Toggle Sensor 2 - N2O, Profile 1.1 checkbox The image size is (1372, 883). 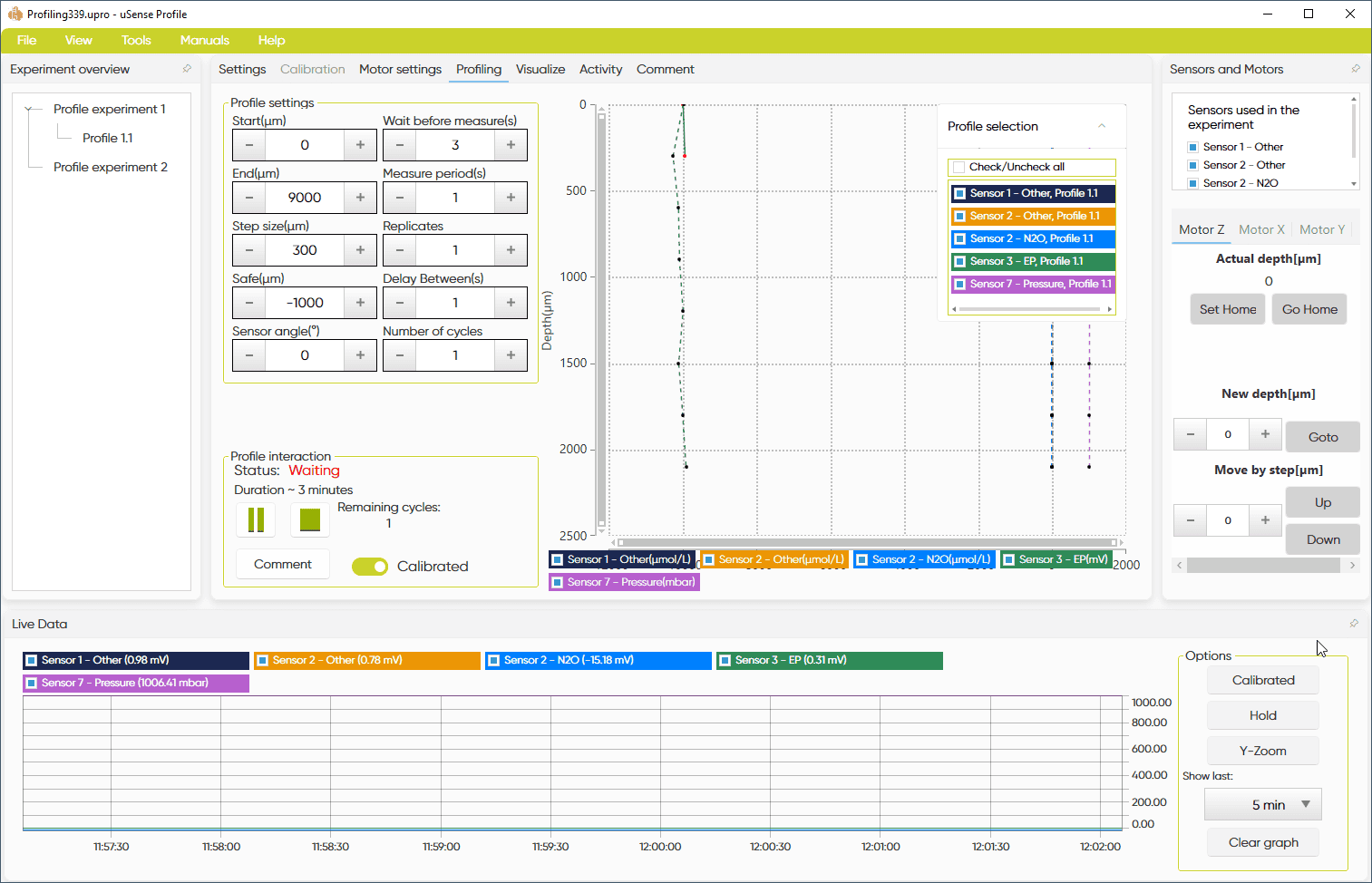tap(959, 238)
